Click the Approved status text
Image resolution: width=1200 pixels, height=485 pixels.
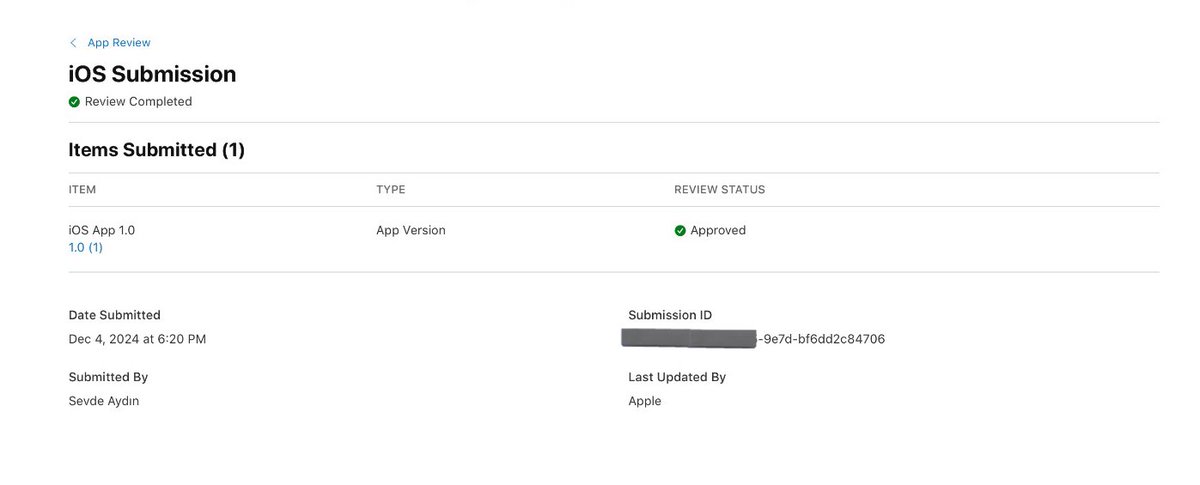click(718, 230)
